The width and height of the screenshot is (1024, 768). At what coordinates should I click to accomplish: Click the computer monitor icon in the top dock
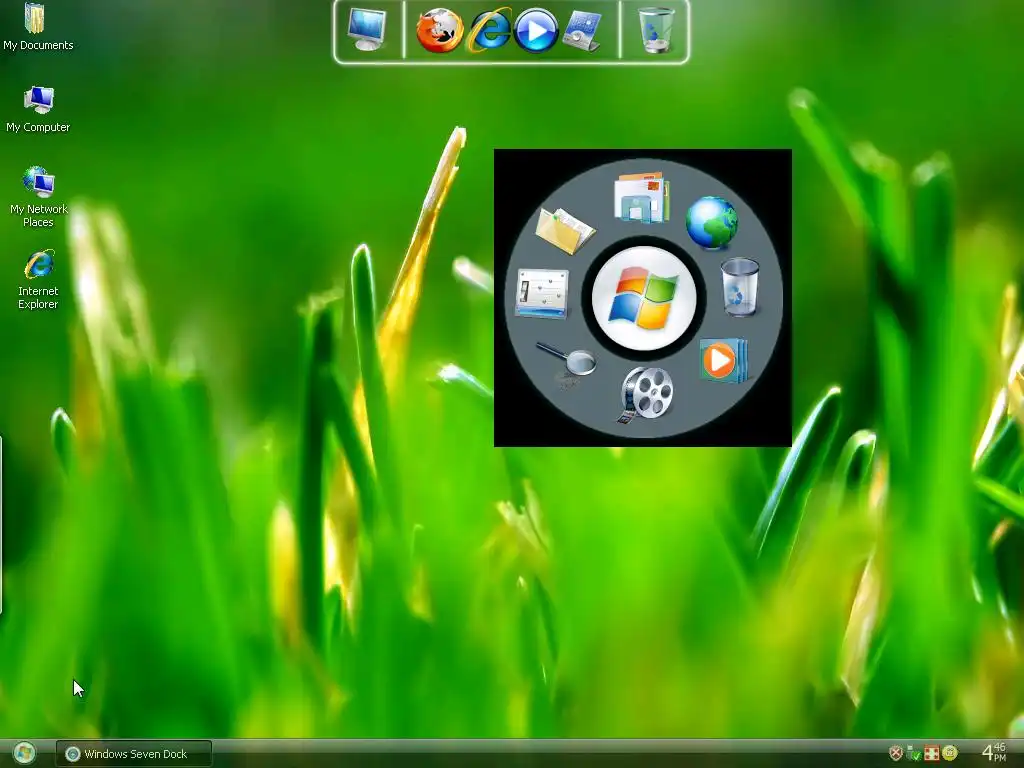367,29
